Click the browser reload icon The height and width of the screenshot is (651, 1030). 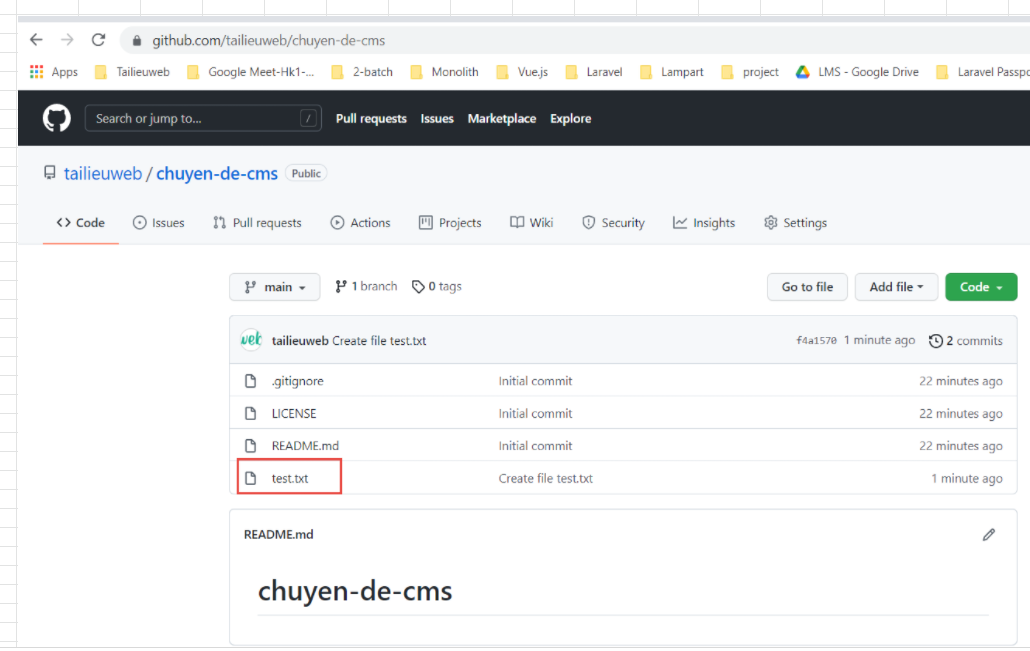[98, 40]
